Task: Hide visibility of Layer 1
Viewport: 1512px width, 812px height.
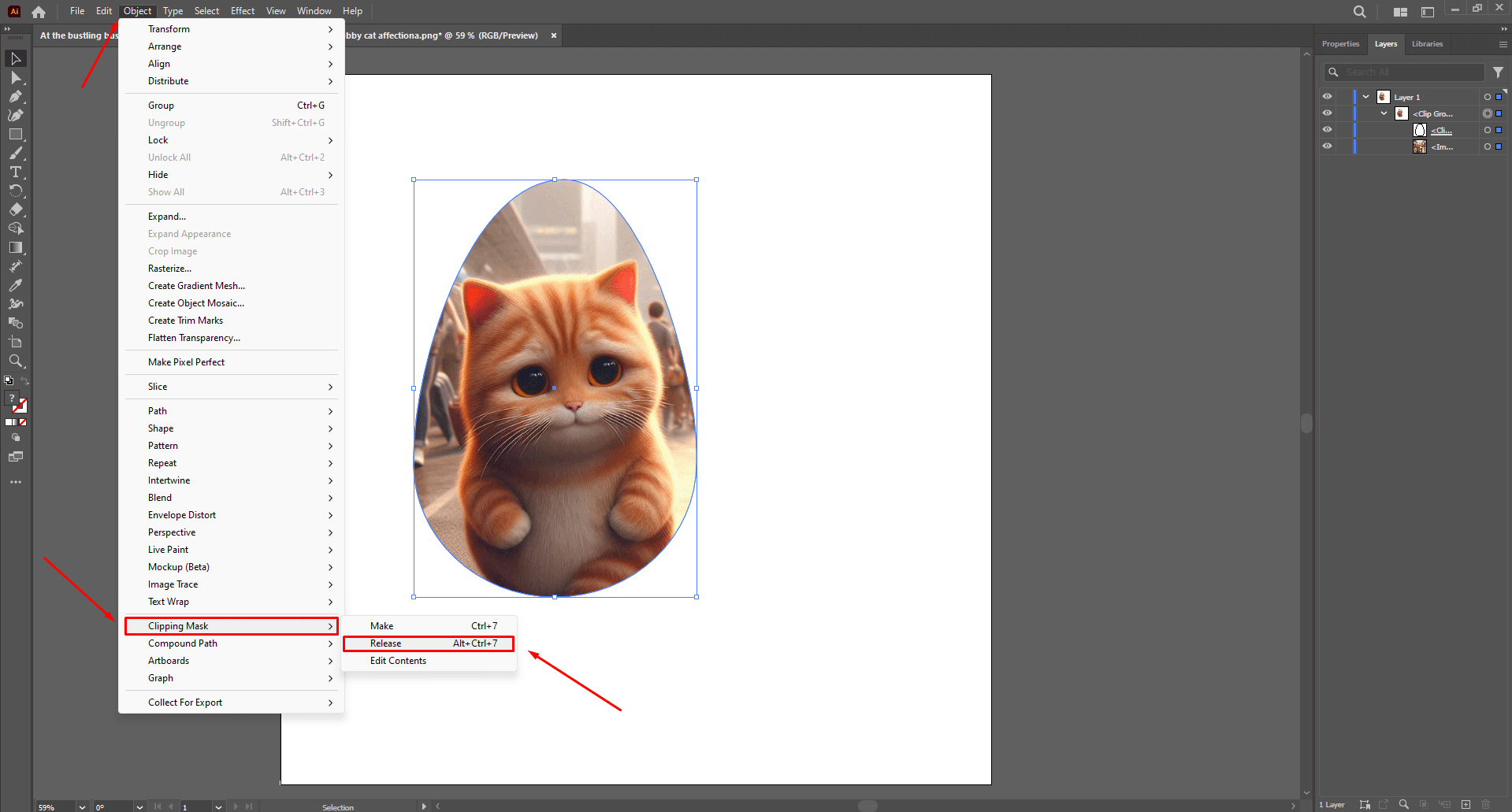Action: [x=1327, y=96]
